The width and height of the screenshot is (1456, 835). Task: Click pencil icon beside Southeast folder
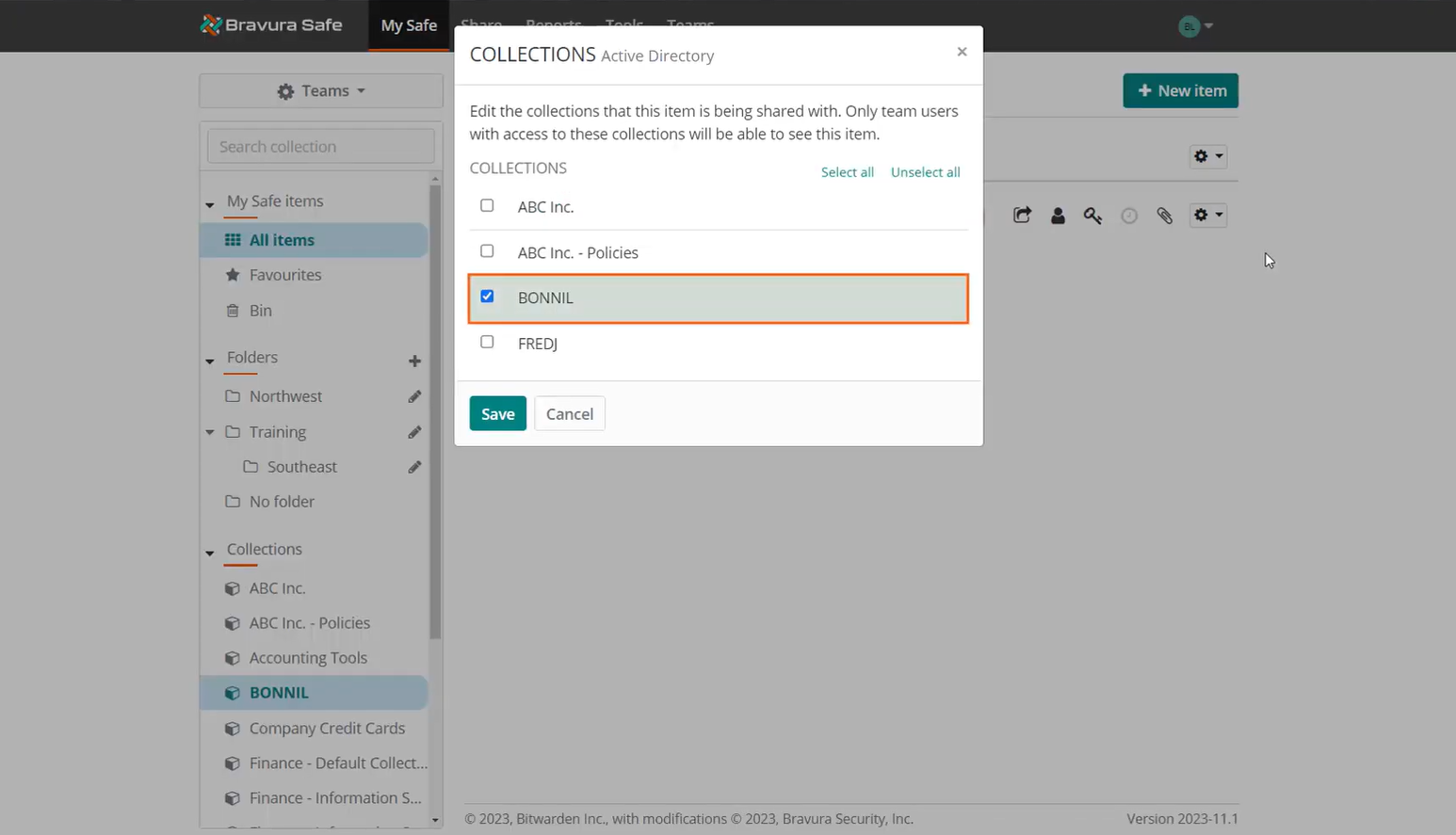(x=414, y=467)
